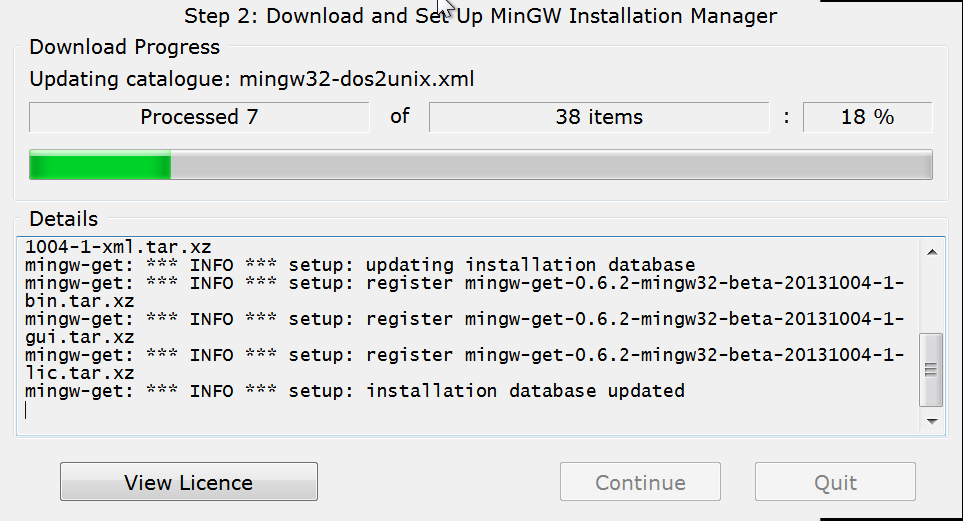Click the "18 %" percentage field

(867, 117)
